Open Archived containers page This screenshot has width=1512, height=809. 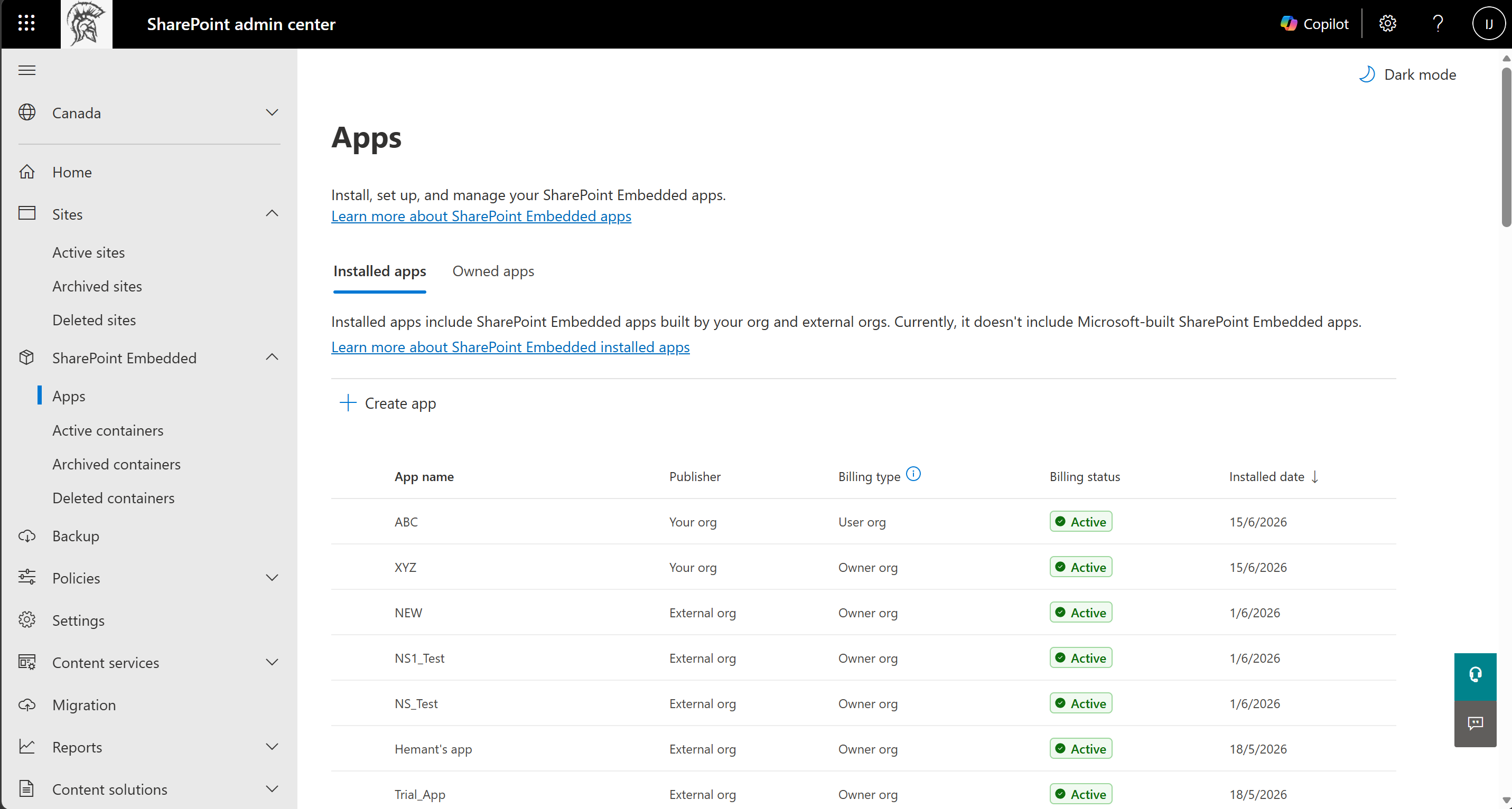click(116, 465)
